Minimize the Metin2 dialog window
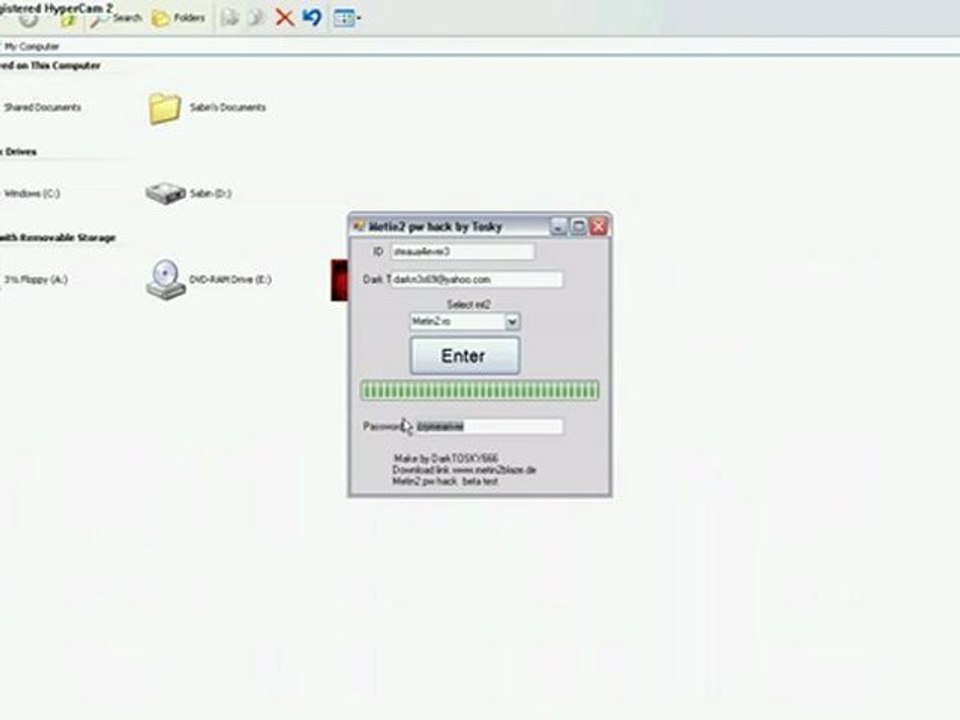The width and height of the screenshot is (960, 720). [x=558, y=227]
